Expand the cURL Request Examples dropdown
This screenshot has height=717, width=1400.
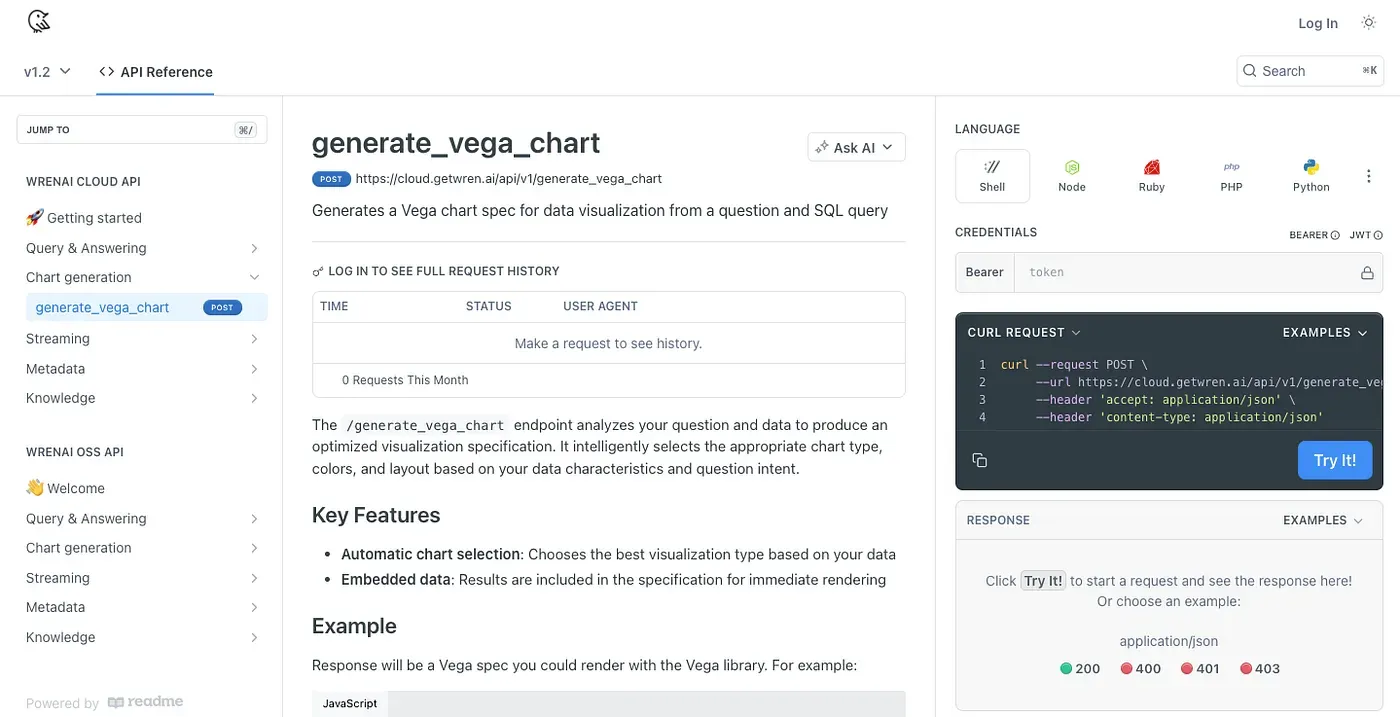(x=1324, y=332)
